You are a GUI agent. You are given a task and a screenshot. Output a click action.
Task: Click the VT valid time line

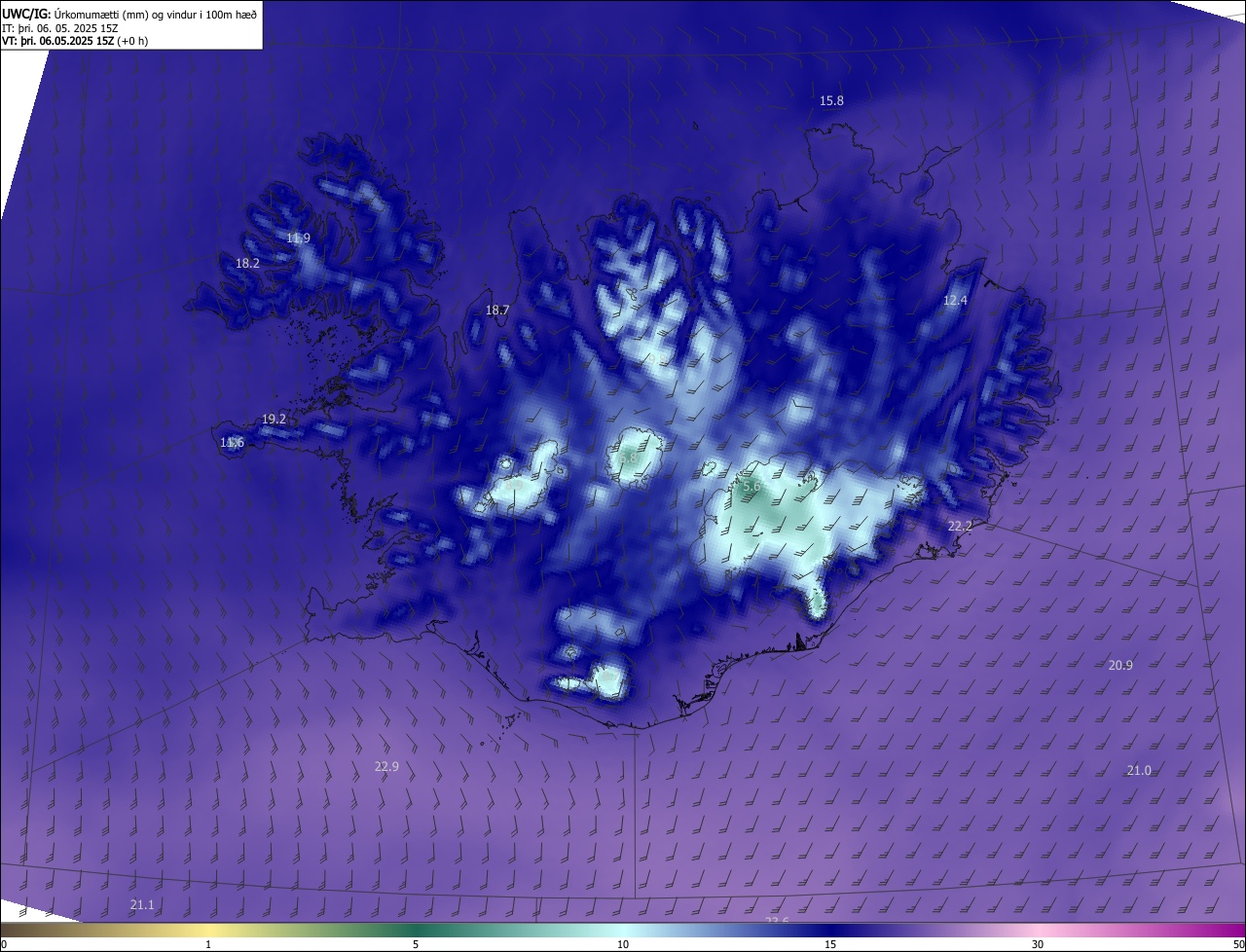(x=75, y=41)
